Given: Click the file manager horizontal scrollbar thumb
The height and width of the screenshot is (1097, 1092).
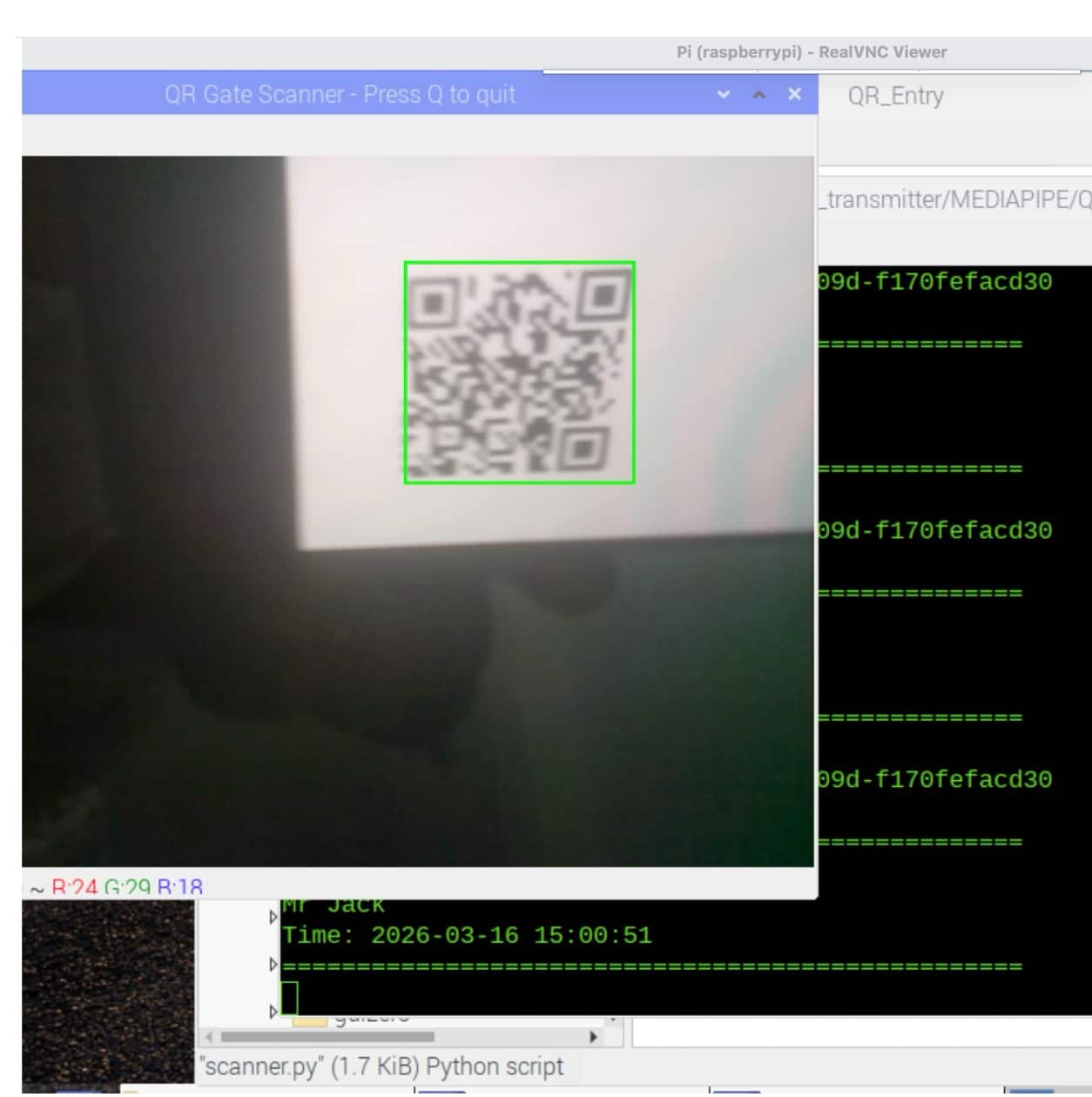Looking at the screenshot, I should pyautogui.click(x=327, y=1037).
